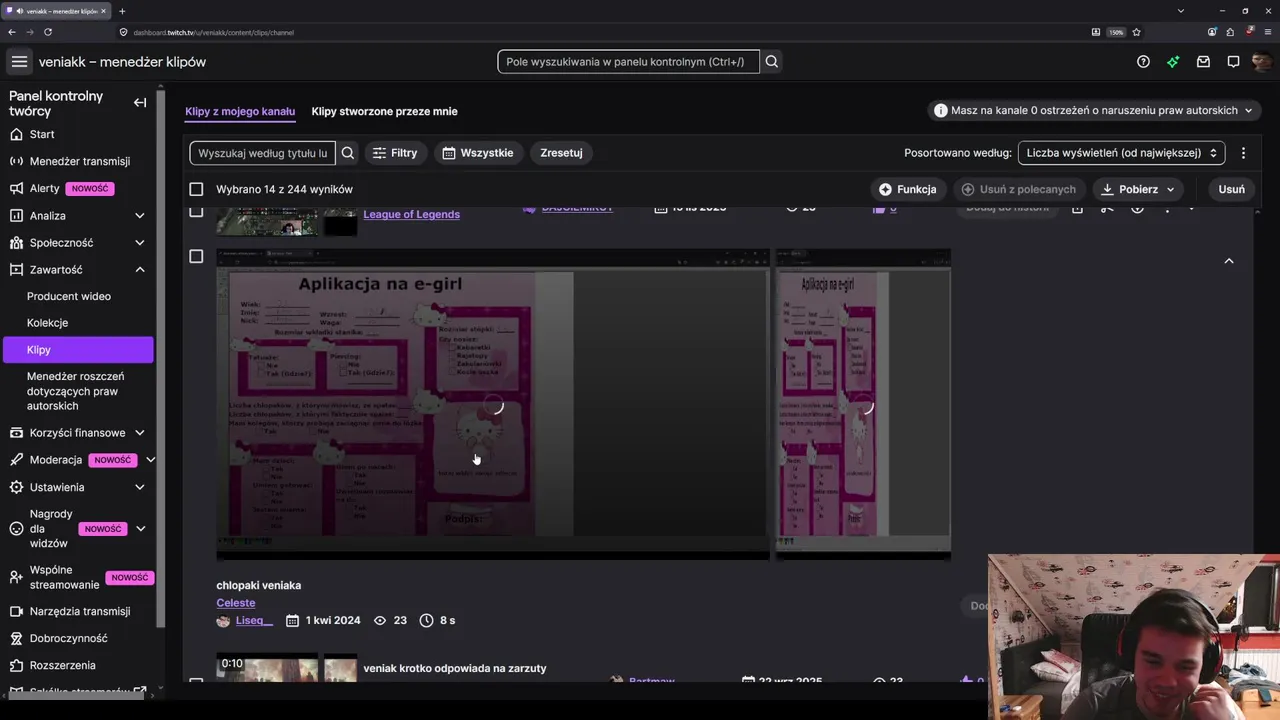Expand the Społeczność sidebar section
Viewport: 1280px width, 720px height.
click(140, 242)
